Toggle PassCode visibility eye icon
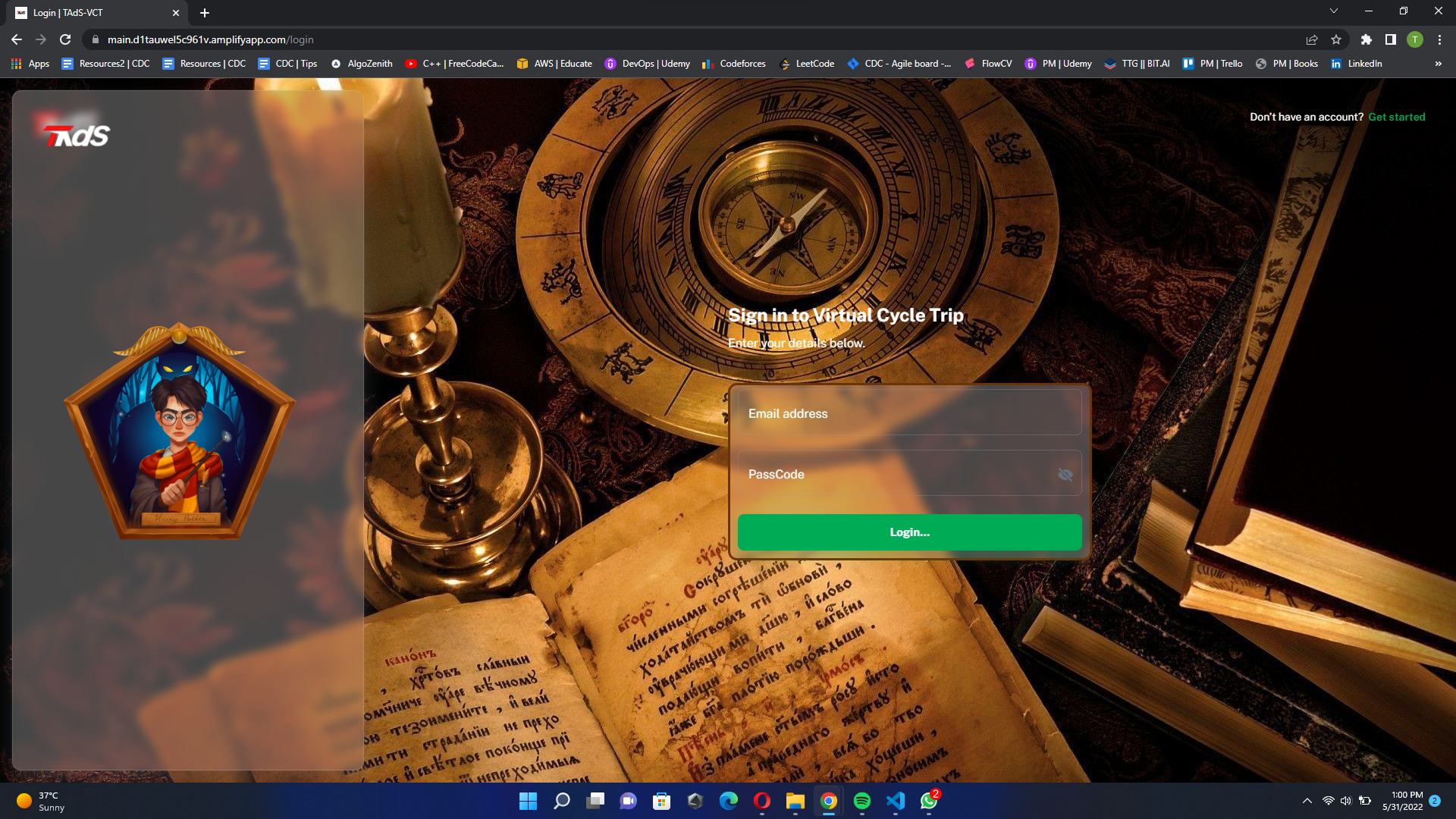Screen dimensions: 1456x819 click(x=1065, y=475)
